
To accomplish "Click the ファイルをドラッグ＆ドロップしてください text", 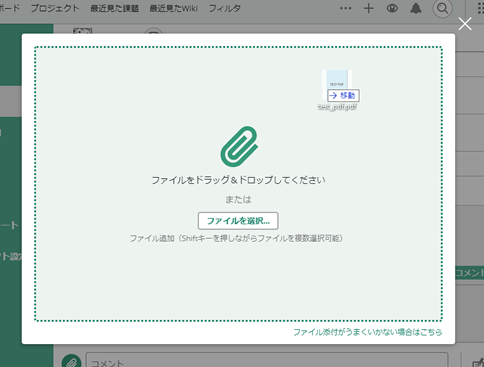I will click(x=238, y=180).
